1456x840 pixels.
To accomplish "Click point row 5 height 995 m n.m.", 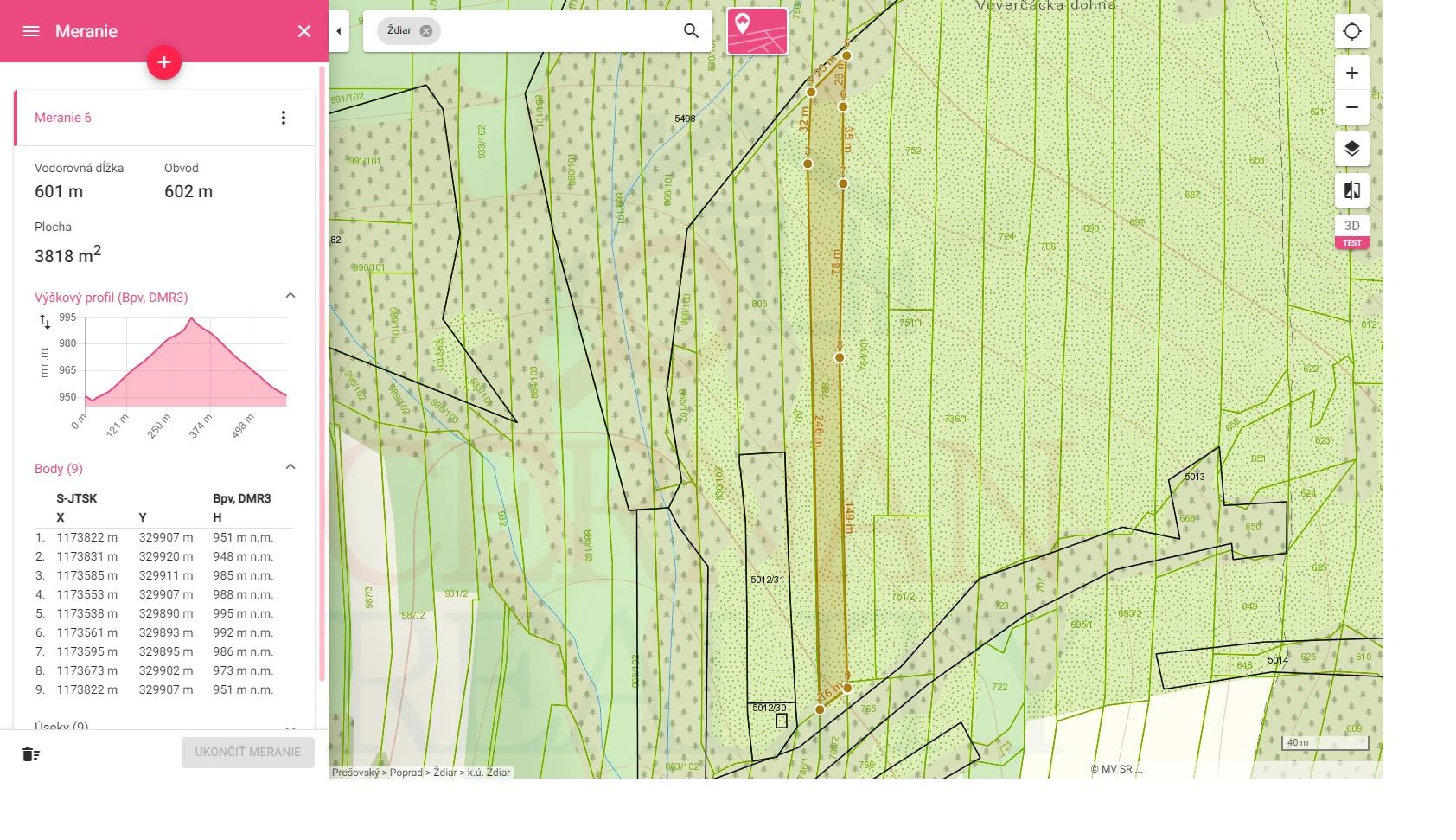I will [243, 613].
